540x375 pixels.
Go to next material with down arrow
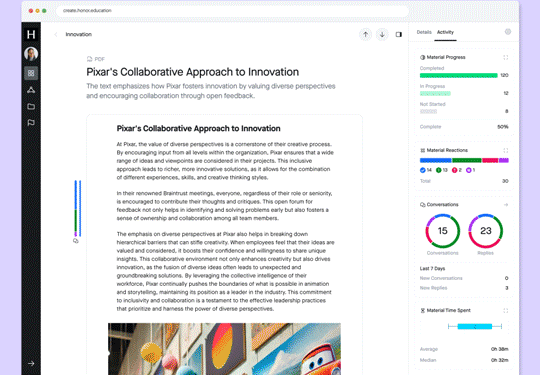382,34
